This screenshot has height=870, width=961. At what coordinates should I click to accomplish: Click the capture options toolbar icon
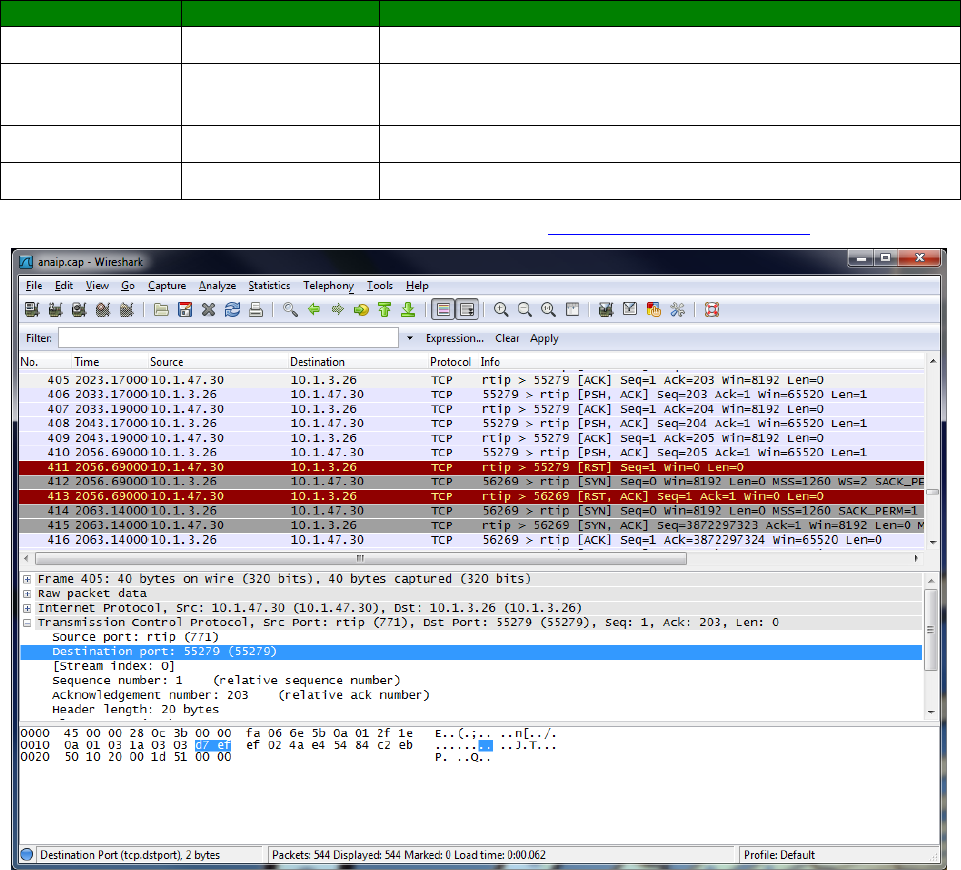(55, 309)
